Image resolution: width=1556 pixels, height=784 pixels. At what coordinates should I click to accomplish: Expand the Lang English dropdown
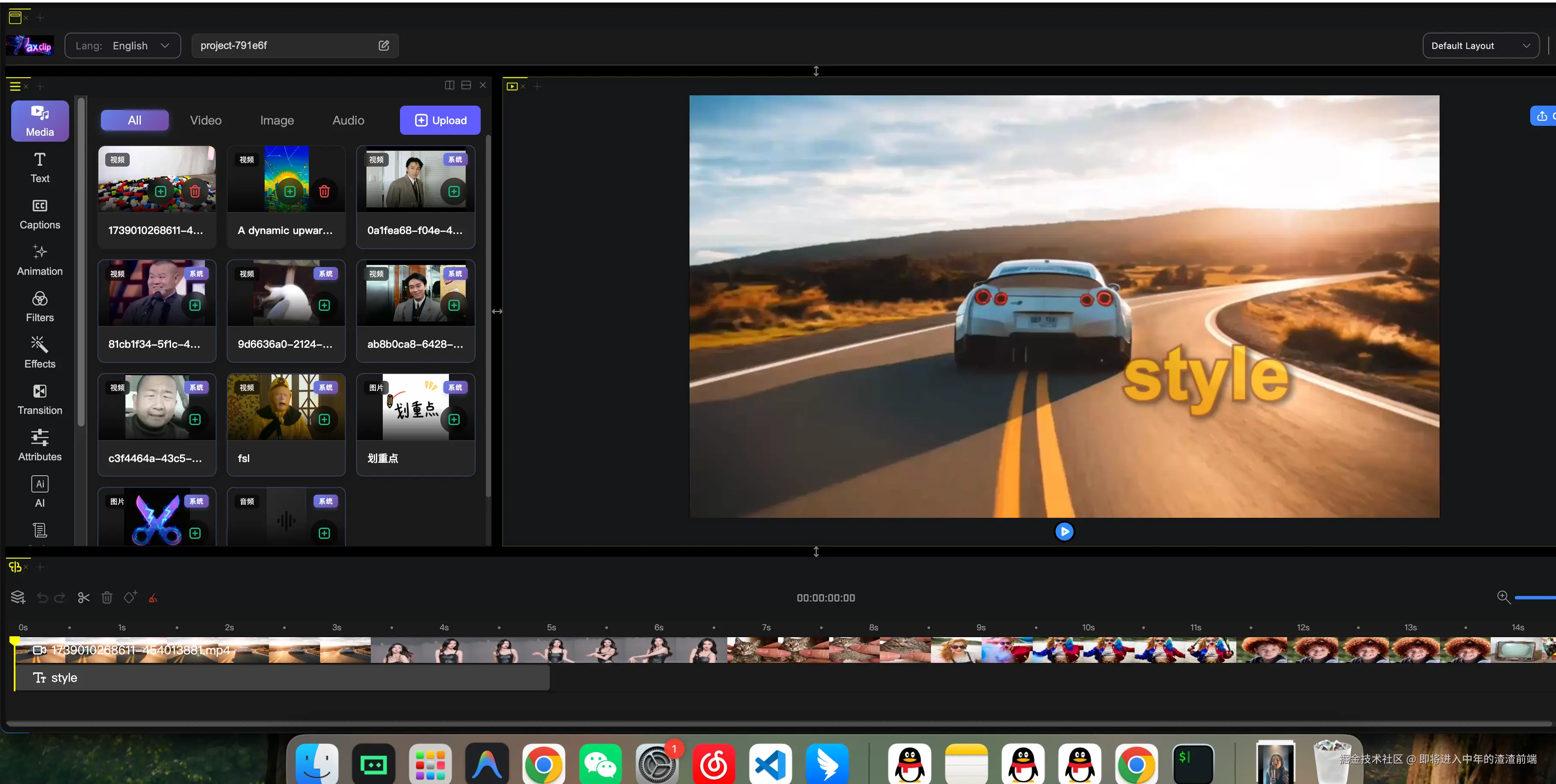tap(122, 45)
